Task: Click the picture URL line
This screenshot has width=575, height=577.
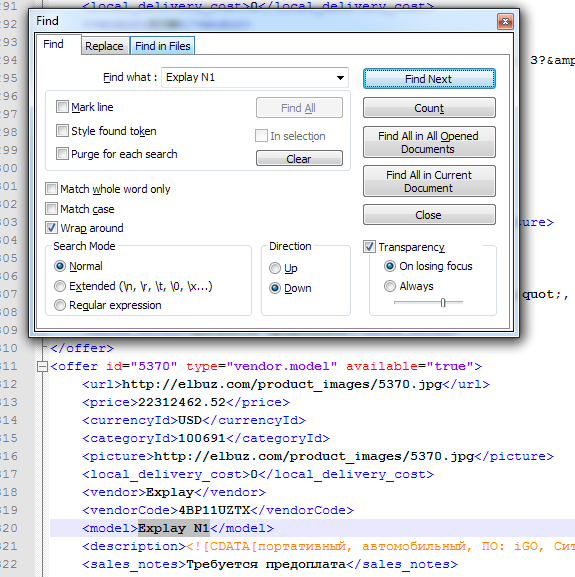Action: (318, 456)
